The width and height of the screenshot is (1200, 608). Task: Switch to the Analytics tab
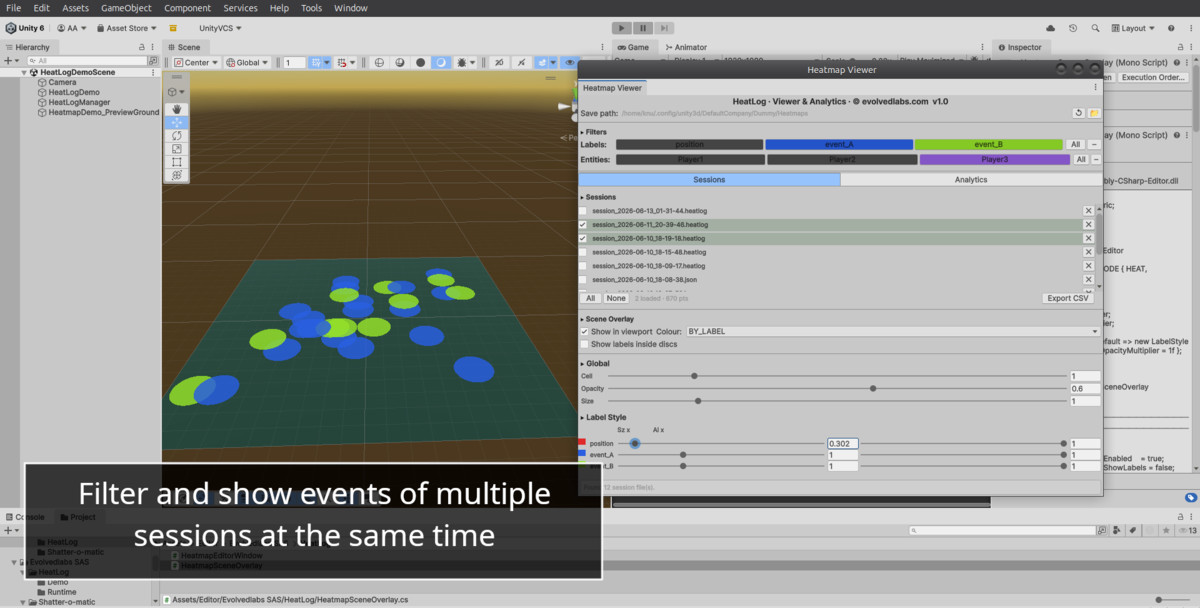[x=970, y=180]
